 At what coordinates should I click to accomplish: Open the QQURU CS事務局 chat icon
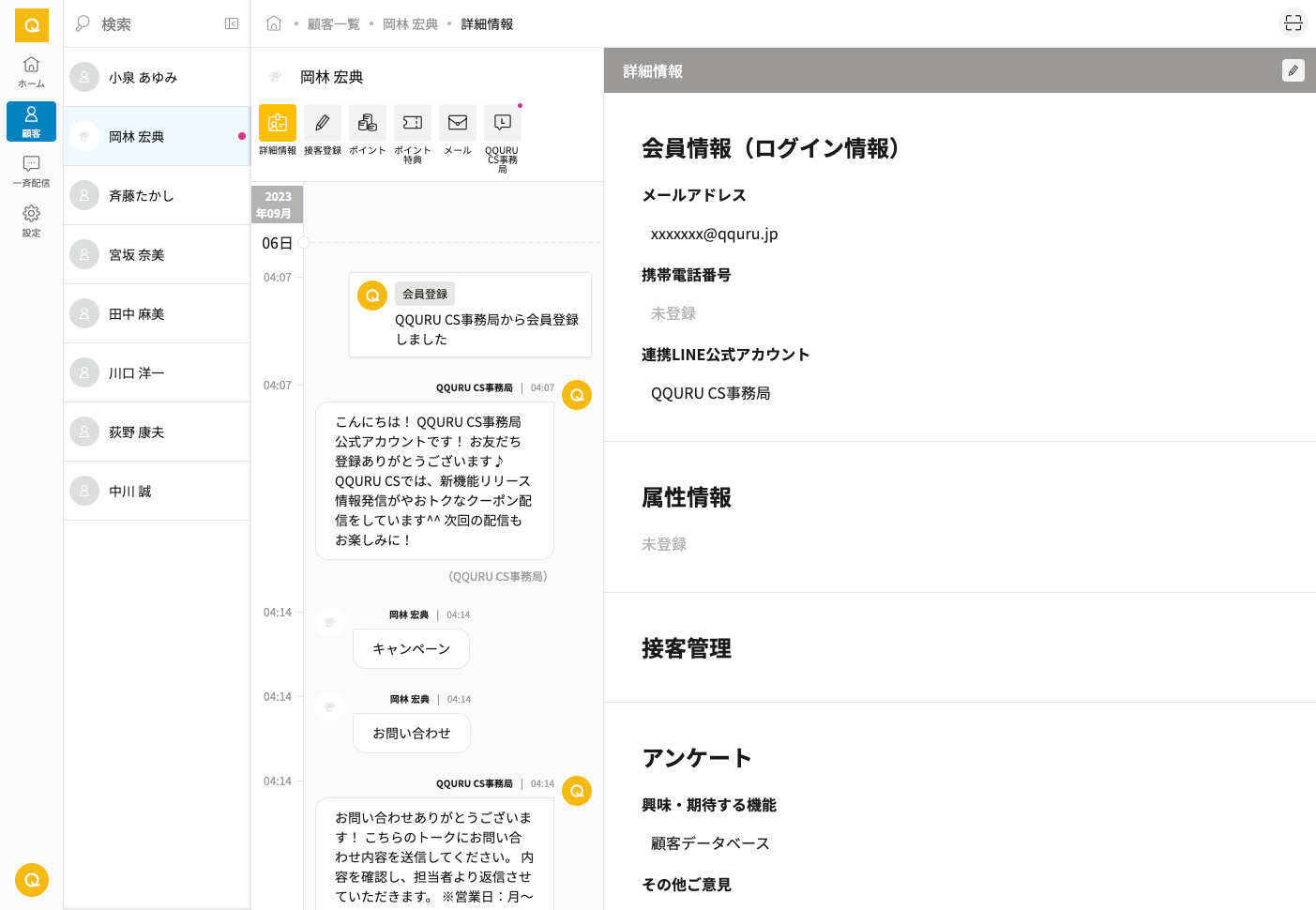pos(502,123)
